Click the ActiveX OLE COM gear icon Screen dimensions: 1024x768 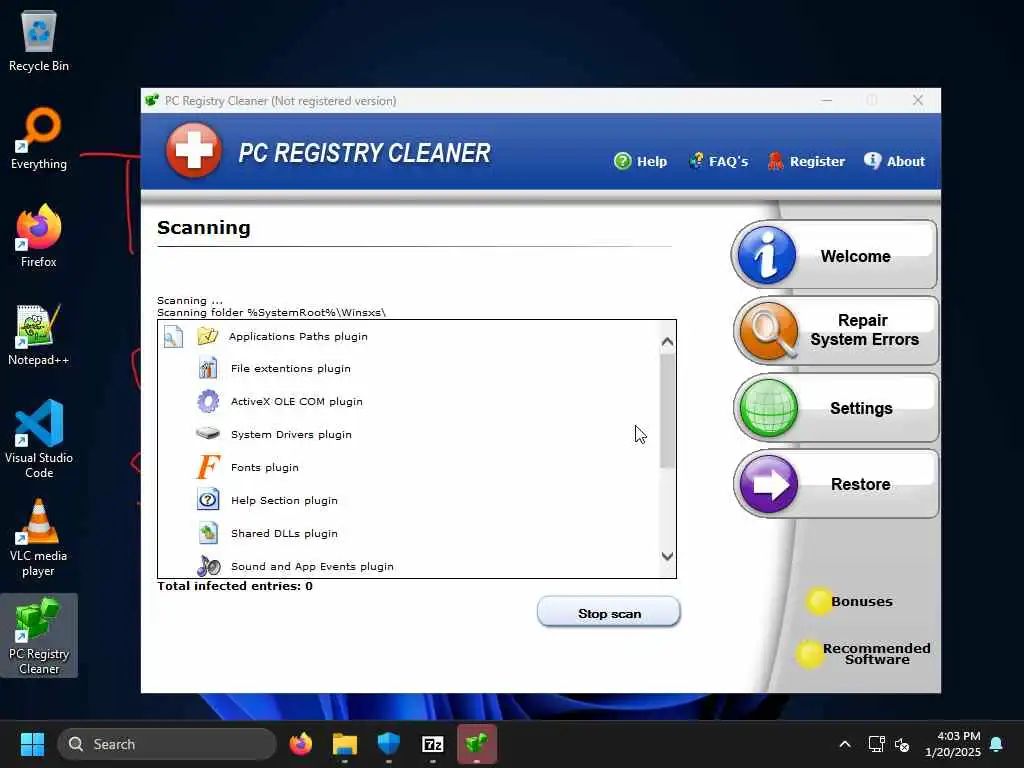coord(208,401)
